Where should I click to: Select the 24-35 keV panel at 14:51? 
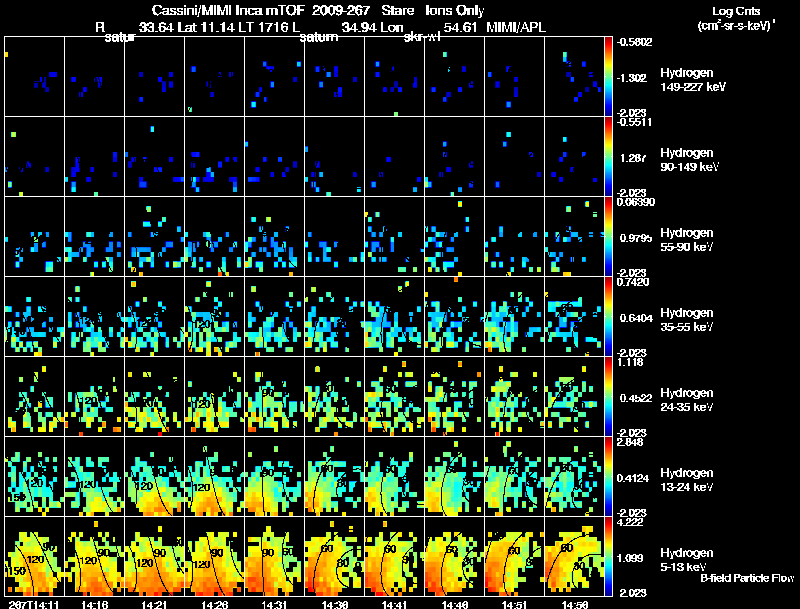[x=514, y=396]
